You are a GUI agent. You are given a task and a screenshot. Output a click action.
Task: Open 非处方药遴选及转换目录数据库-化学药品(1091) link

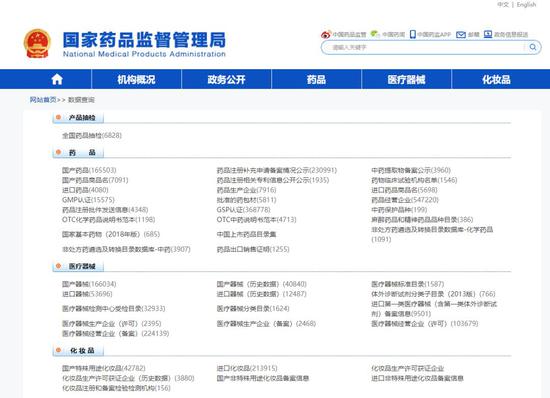tap(432, 234)
